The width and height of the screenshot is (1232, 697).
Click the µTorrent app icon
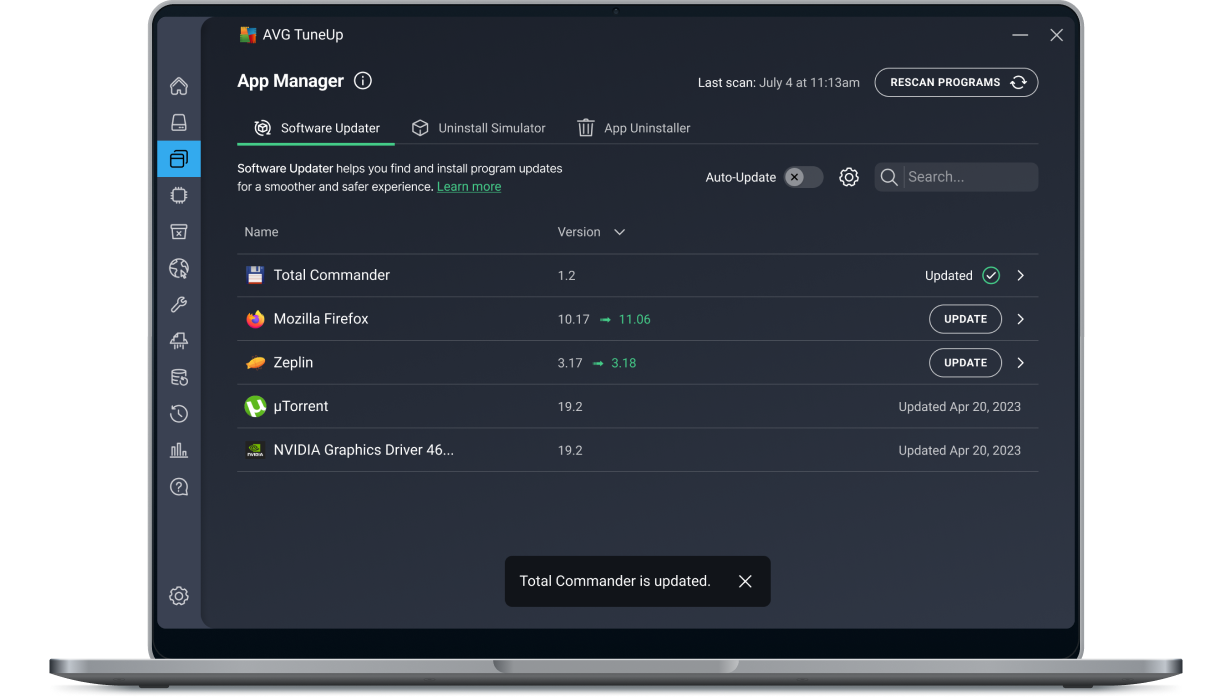coord(255,406)
